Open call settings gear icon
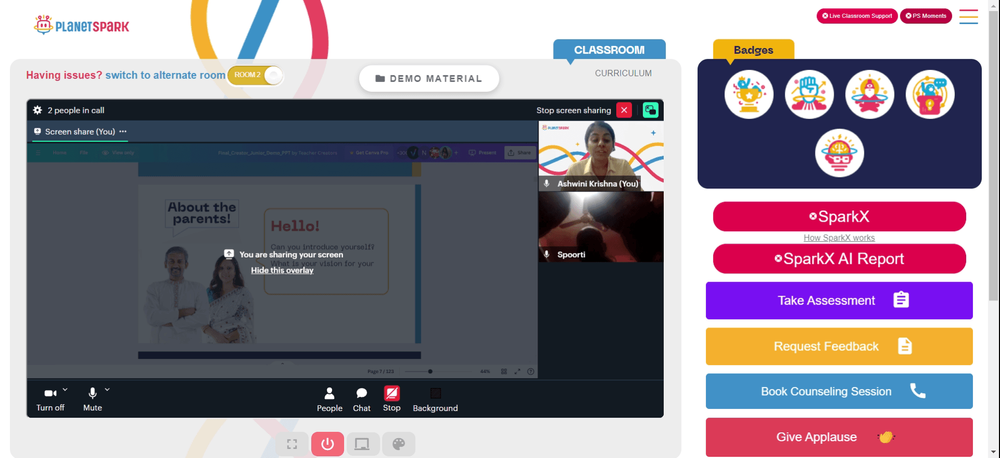Screen dimensions: 1000x458 coord(37,110)
